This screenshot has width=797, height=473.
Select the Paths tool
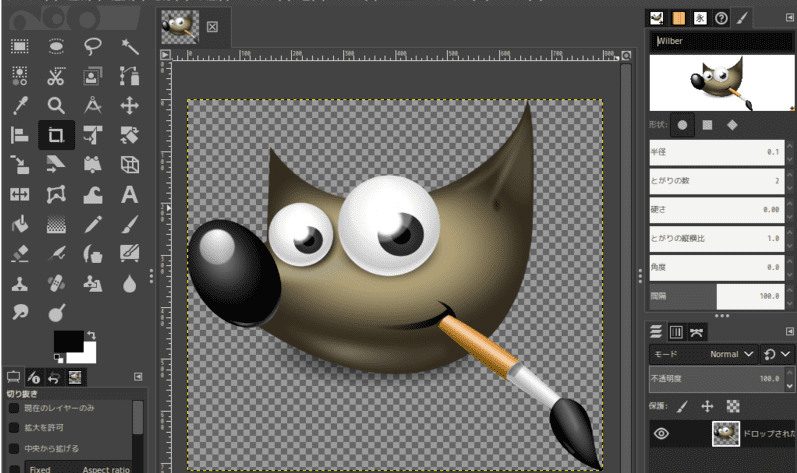[x=130, y=76]
